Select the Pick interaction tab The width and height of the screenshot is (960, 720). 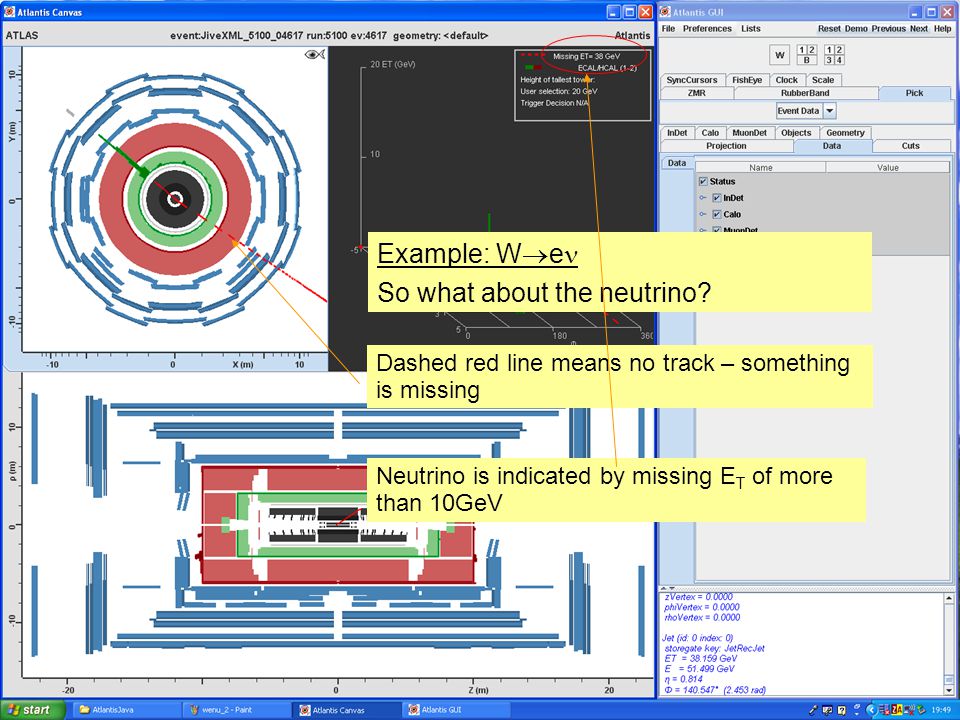(914, 93)
